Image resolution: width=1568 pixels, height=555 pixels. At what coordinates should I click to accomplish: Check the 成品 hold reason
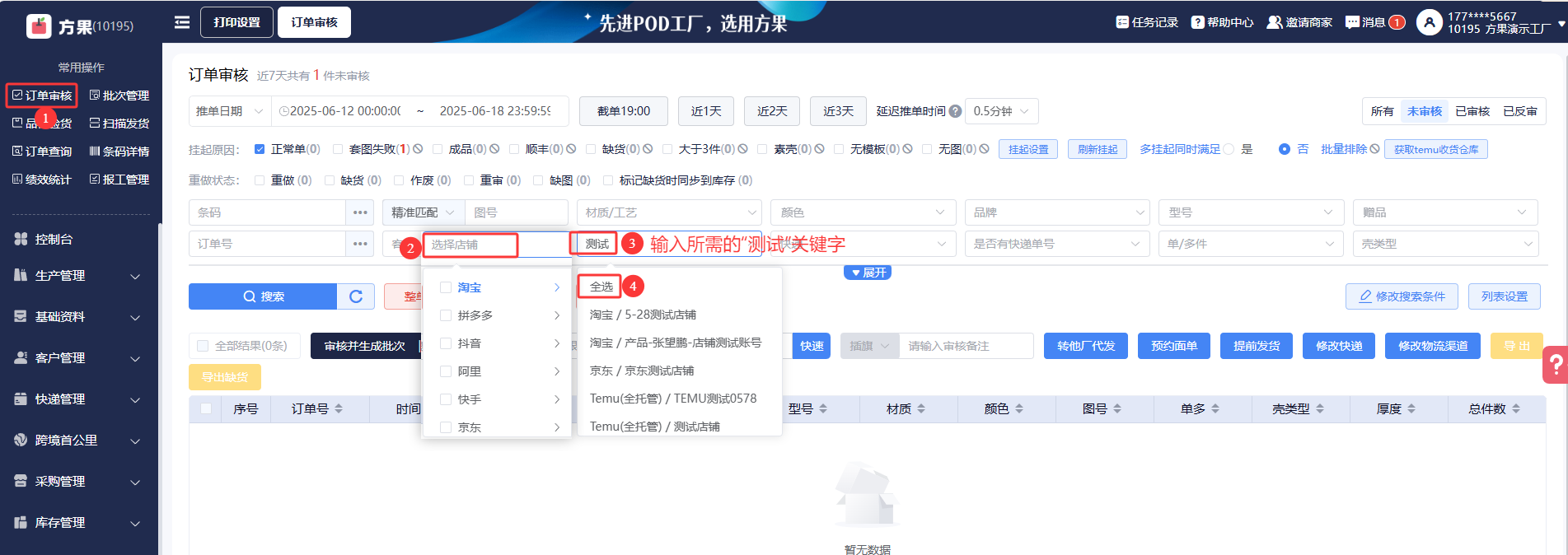click(x=437, y=149)
